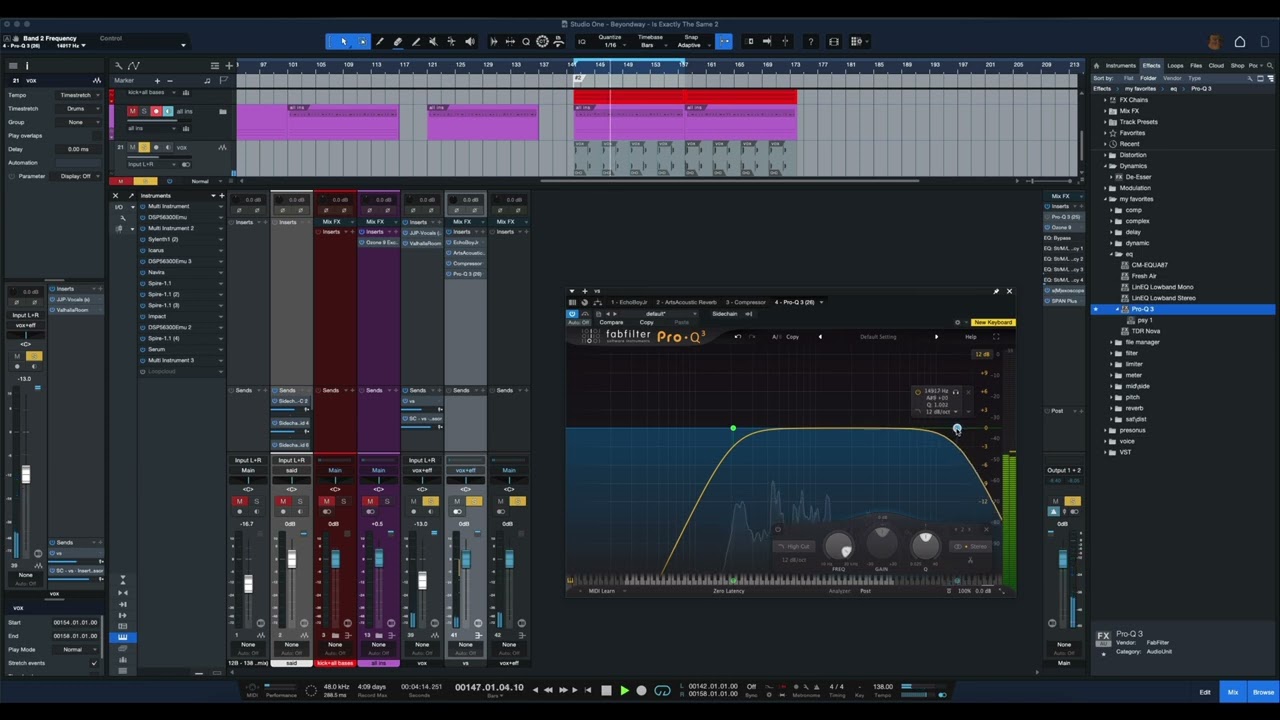This screenshot has height=720, width=1280.
Task: Toggle the Post analyzer option
Action: tap(865, 591)
